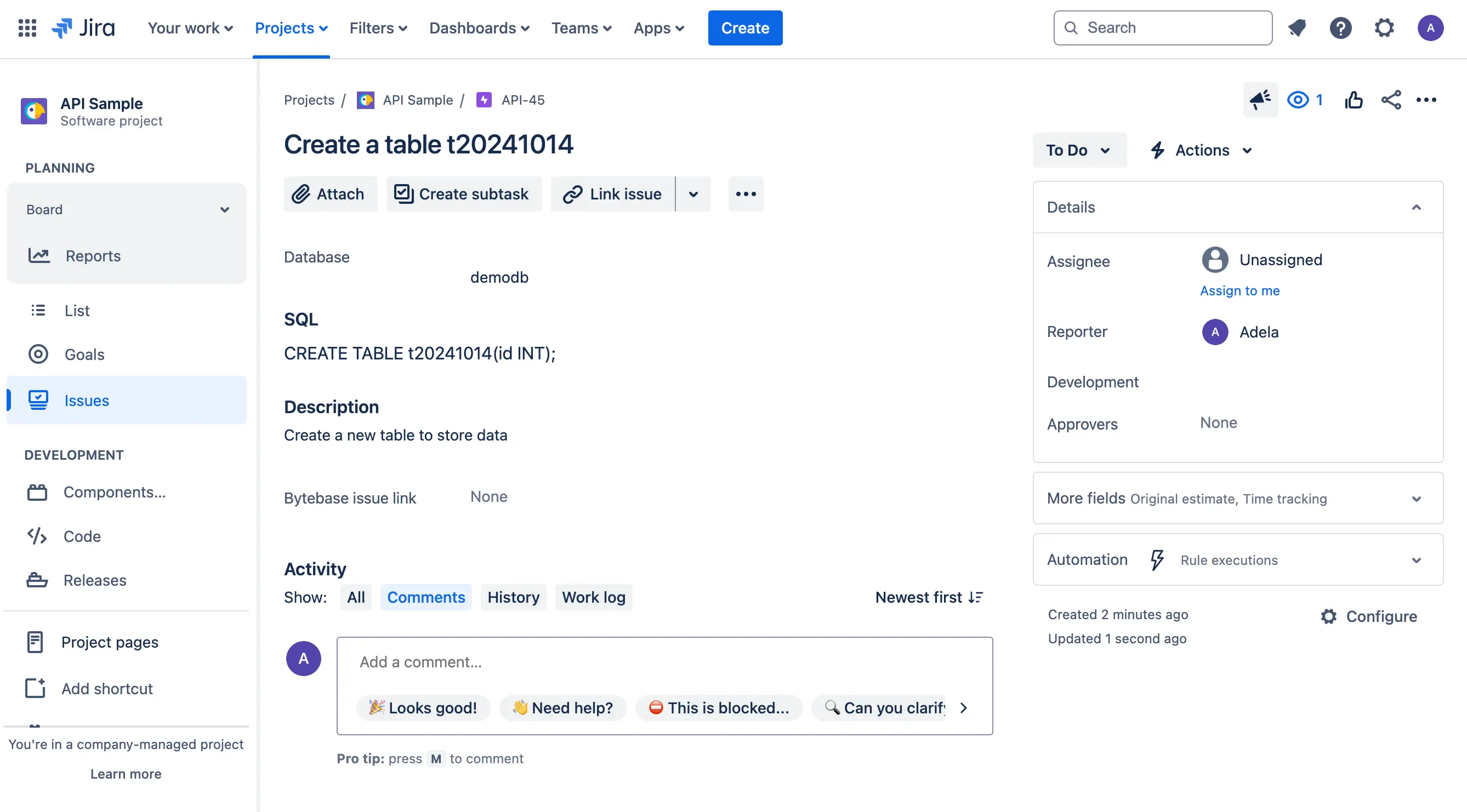Open the Jira app switcher grid icon

27,28
